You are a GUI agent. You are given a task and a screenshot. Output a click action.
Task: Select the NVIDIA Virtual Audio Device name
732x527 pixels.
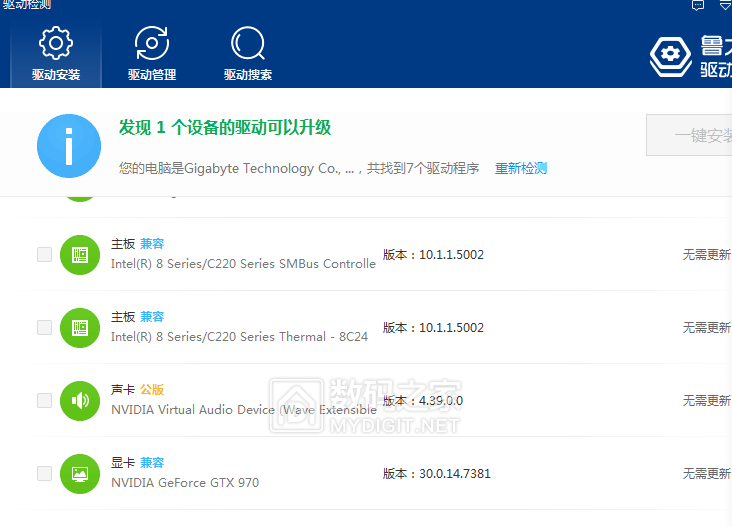[x=244, y=409]
